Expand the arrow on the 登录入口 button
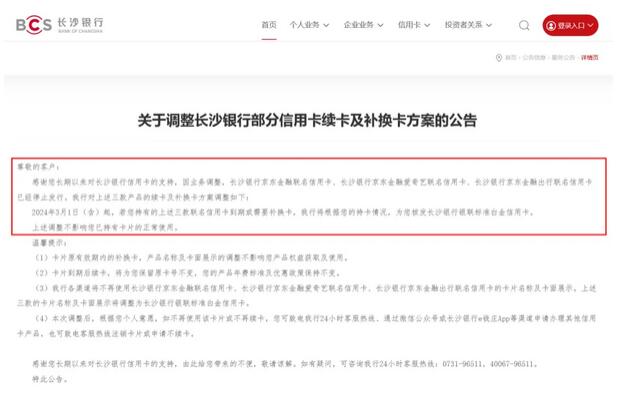 tap(590, 25)
